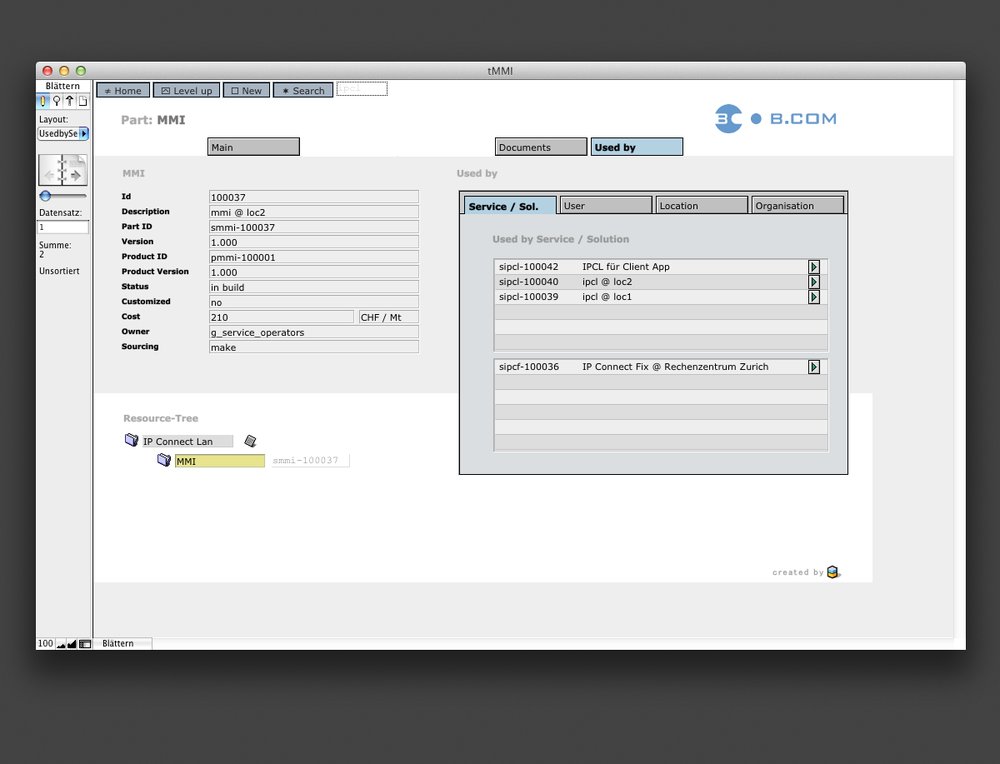Click the Version field
Image resolution: width=1000 pixels, height=764 pixels.
tap(314, 242)
